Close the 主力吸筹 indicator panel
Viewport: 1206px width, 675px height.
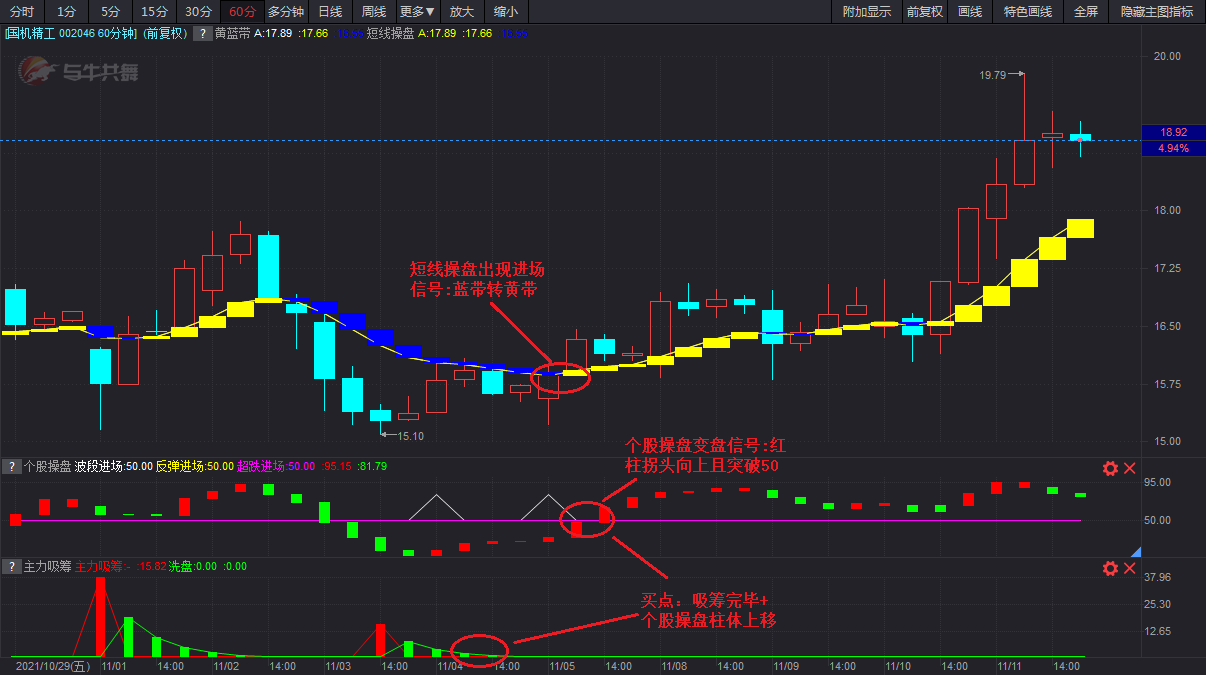(1130, 568)
